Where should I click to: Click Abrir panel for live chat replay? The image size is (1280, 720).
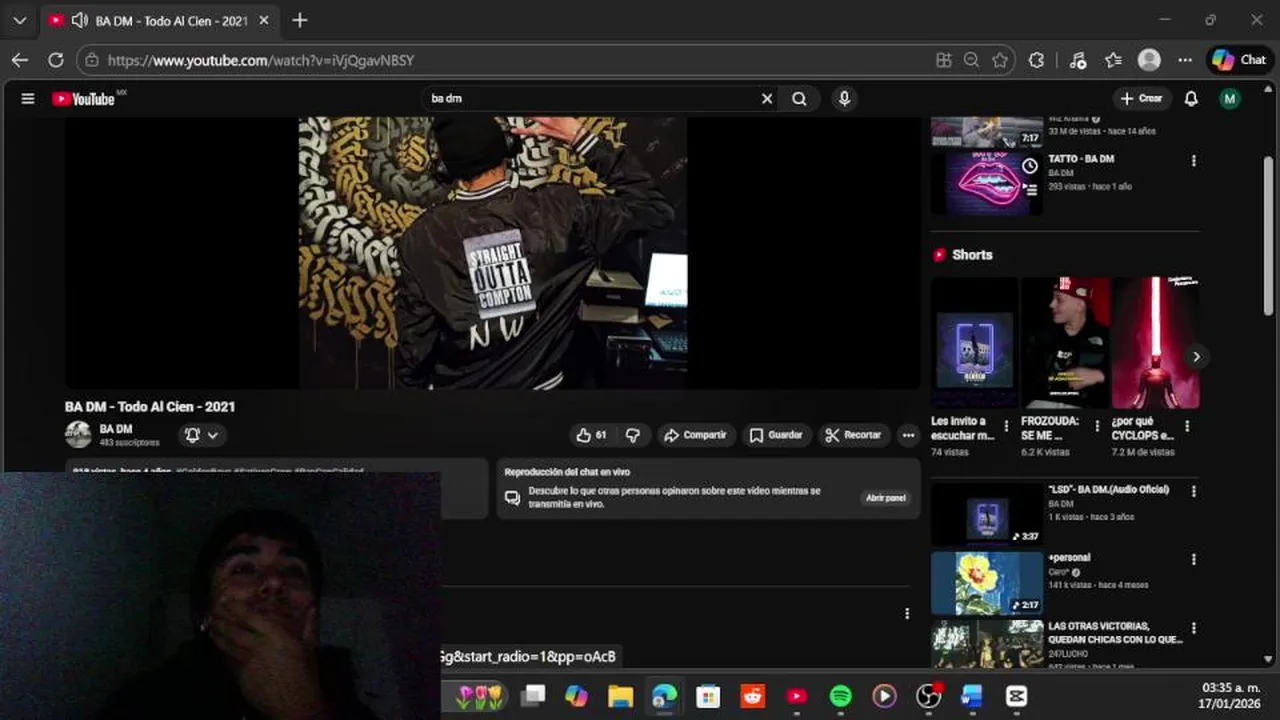pyautogui.click(x=886, y=498)
